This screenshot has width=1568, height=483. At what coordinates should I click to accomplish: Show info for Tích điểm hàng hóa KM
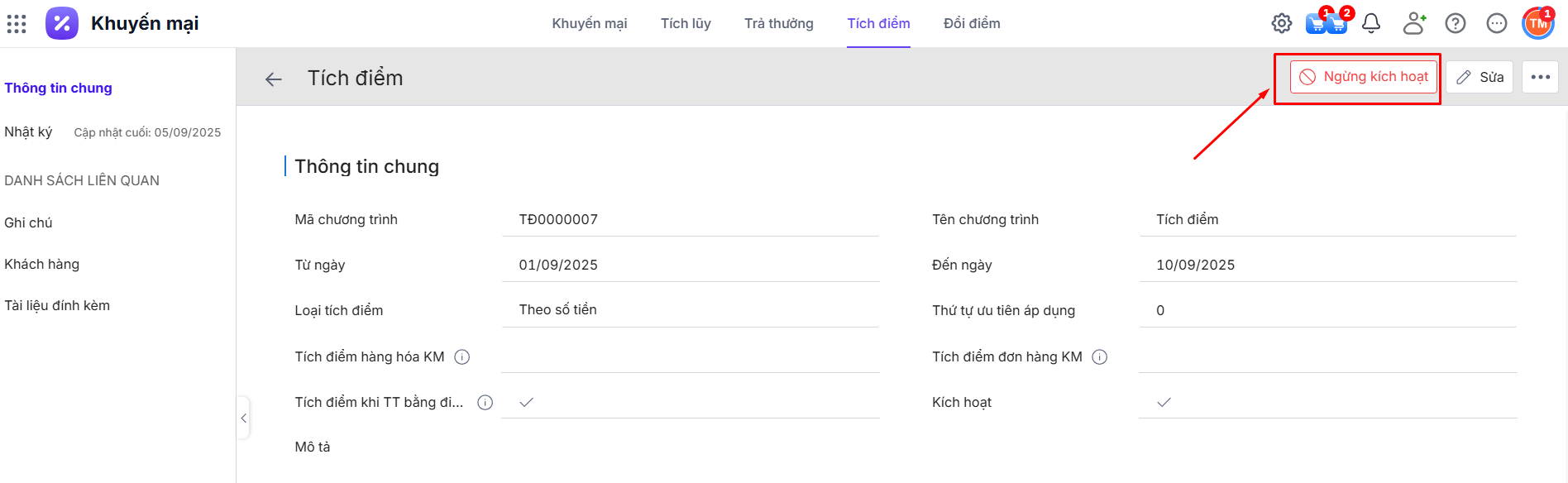(x=462, y=357)
